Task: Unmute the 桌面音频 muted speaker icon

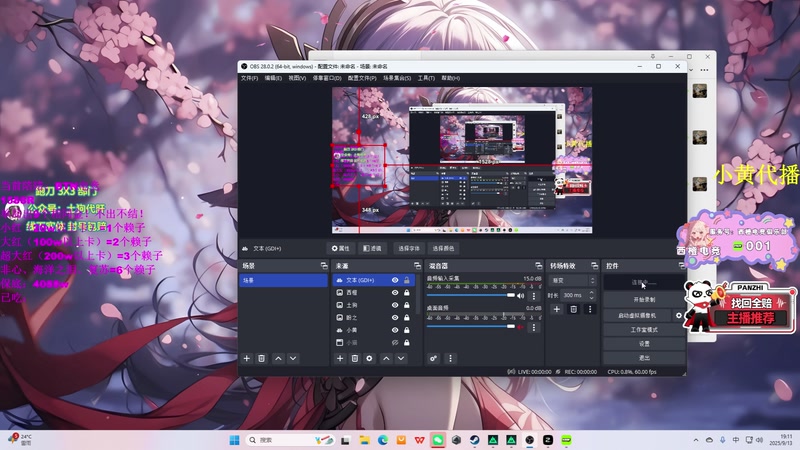Action: 520,327
